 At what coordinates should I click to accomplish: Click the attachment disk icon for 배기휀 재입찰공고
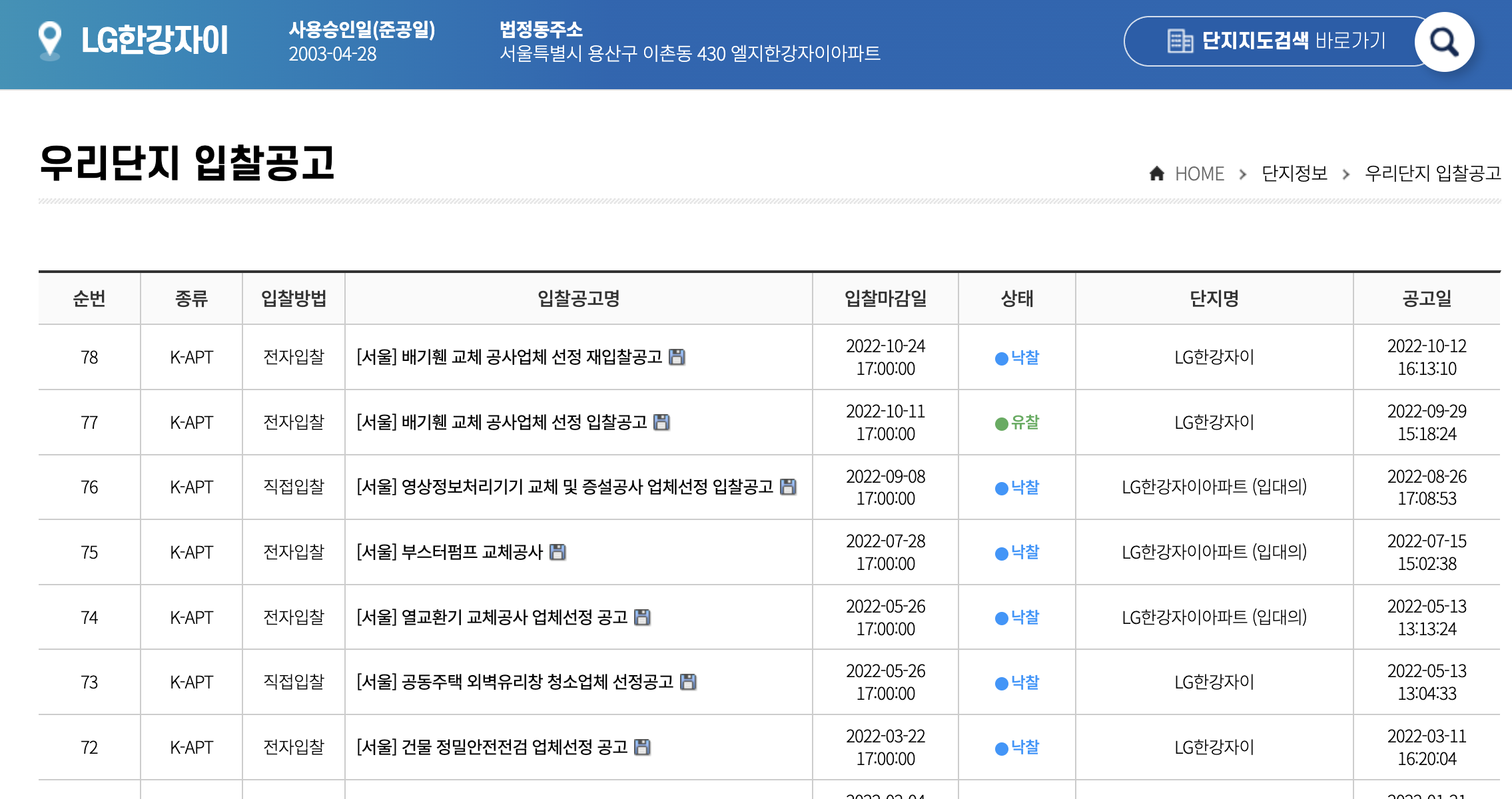[677, 357]
